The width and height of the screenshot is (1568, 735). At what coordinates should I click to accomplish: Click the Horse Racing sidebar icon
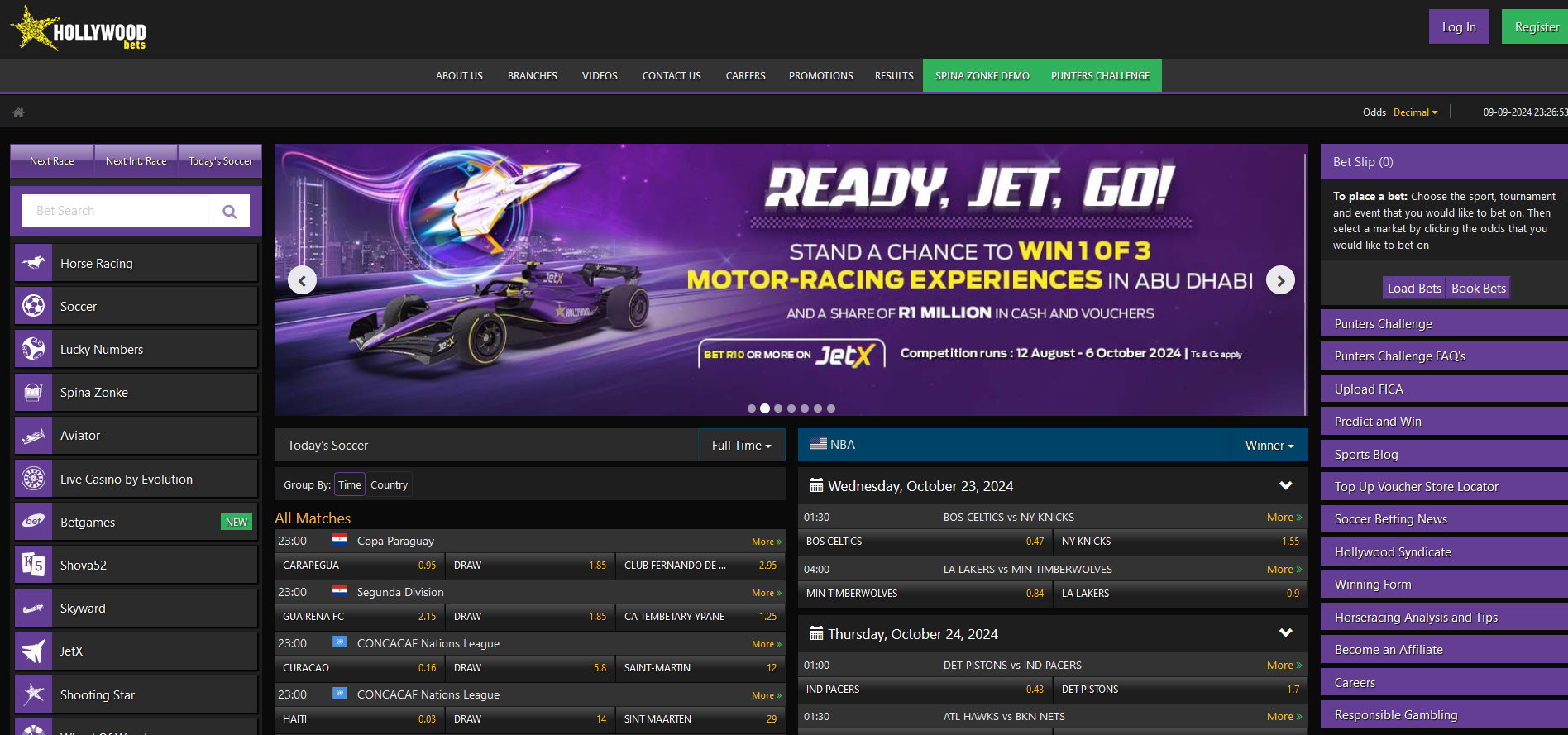(x=33, y=263)
